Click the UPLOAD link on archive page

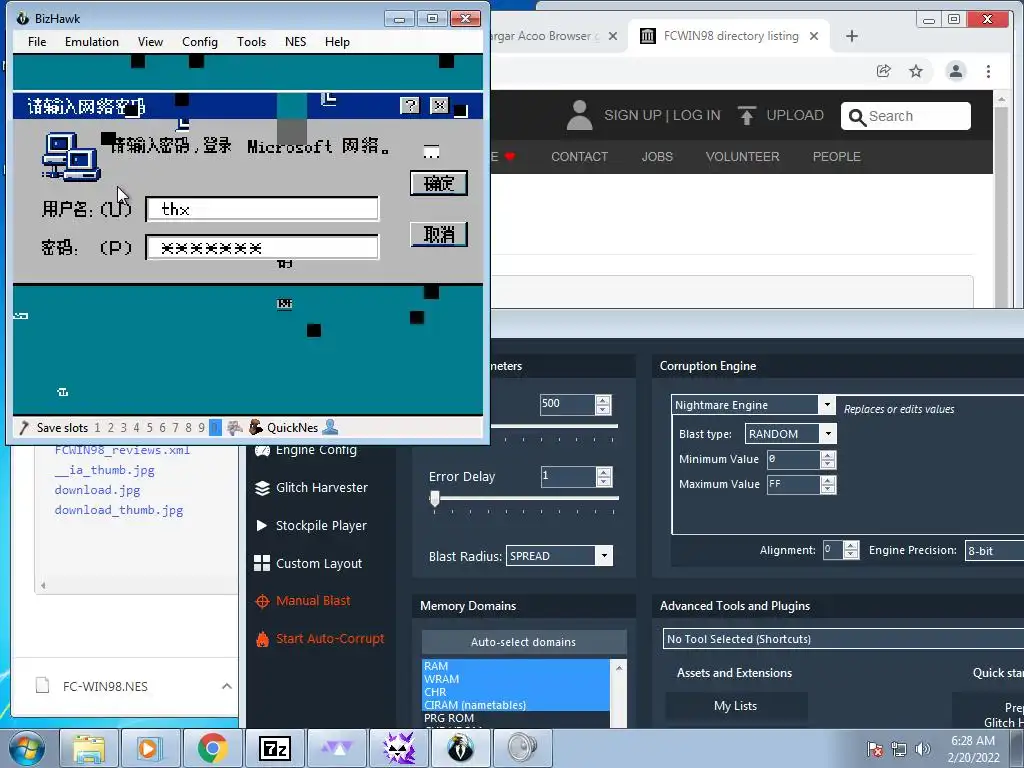coord(780,115)
